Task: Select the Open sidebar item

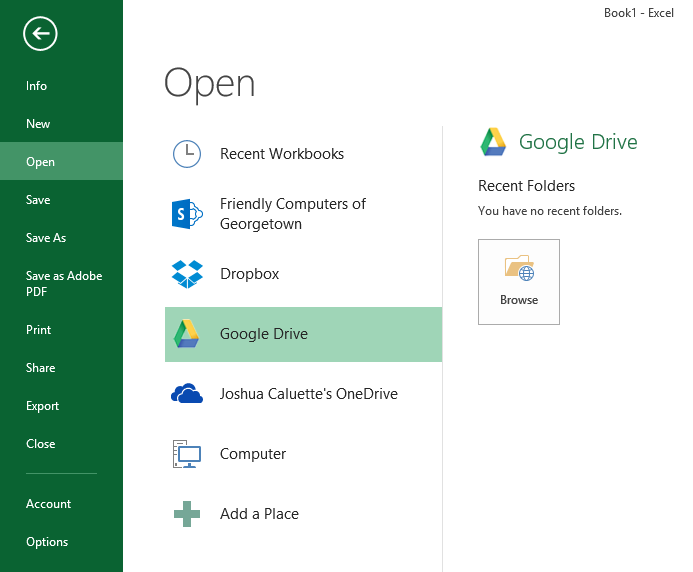Action: tap(61, 161)
